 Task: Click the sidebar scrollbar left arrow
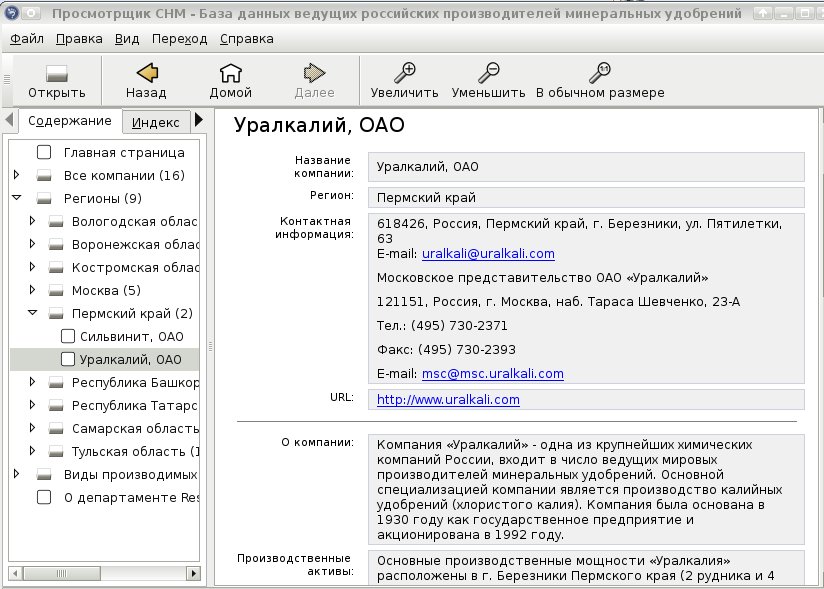[x=15, y=573]
